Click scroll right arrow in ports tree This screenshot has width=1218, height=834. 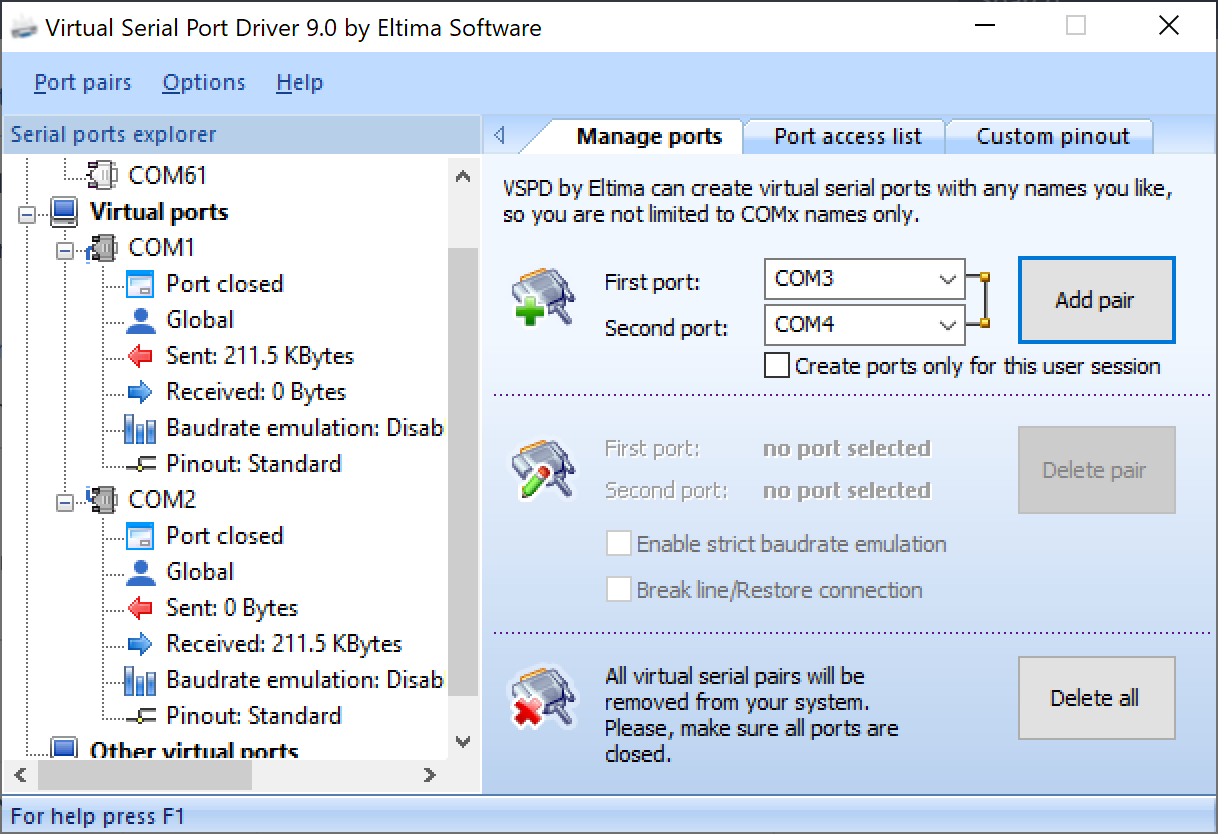(430, 774)
